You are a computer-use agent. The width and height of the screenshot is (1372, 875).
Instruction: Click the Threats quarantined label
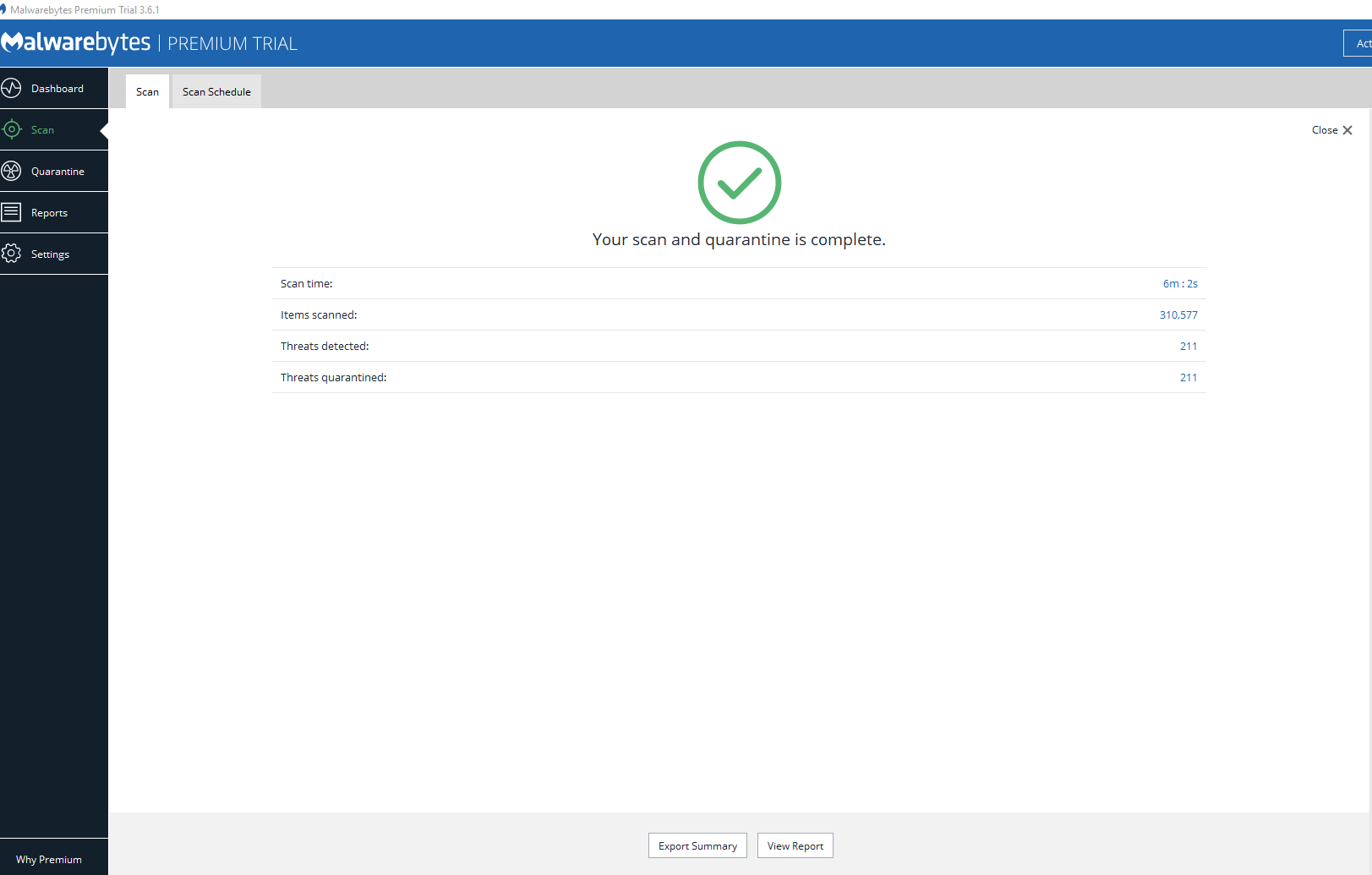tap(334, 377)
